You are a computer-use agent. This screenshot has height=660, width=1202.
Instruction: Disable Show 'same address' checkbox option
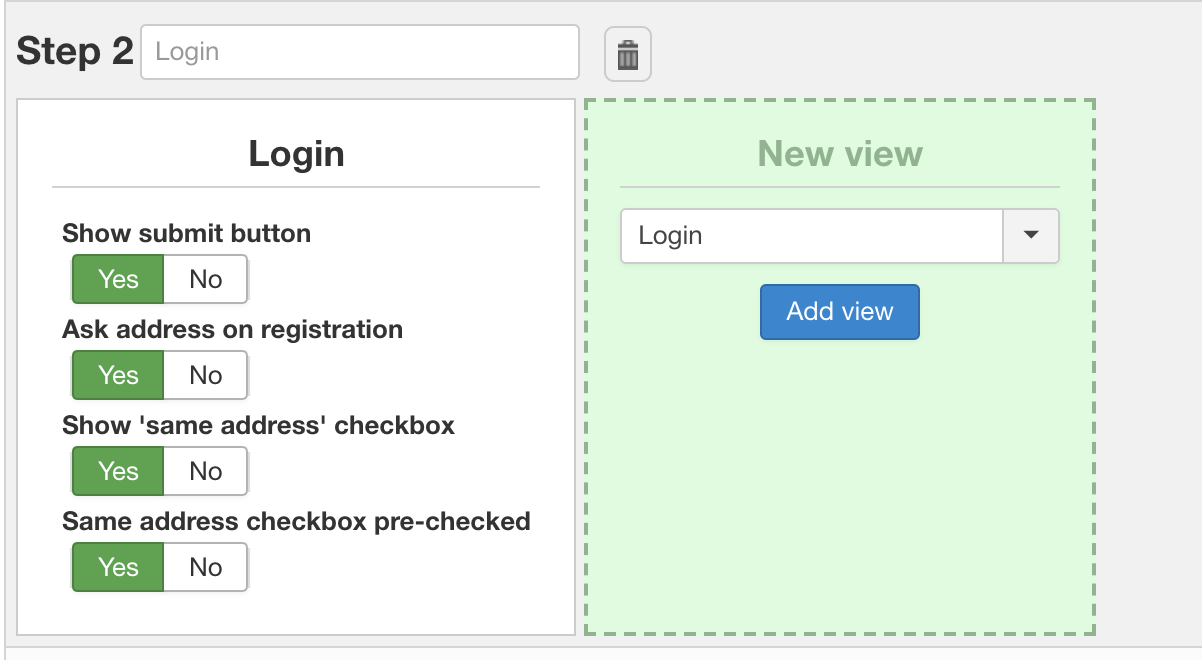205,471
